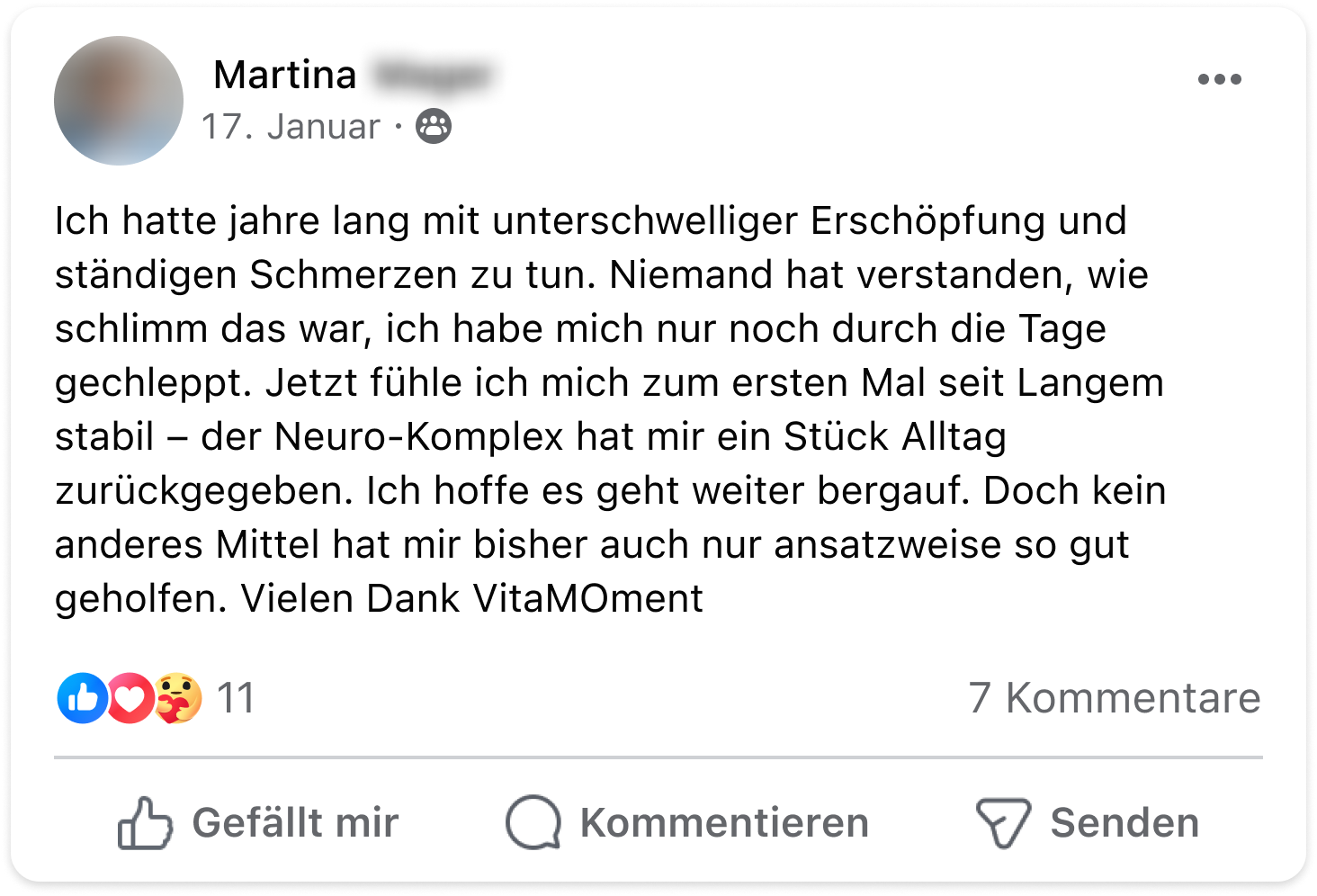This screenshot has width=1317, height=896.
Task: Click the Senden share icon
Action: pyautogui.click(x=1002, y=823)
